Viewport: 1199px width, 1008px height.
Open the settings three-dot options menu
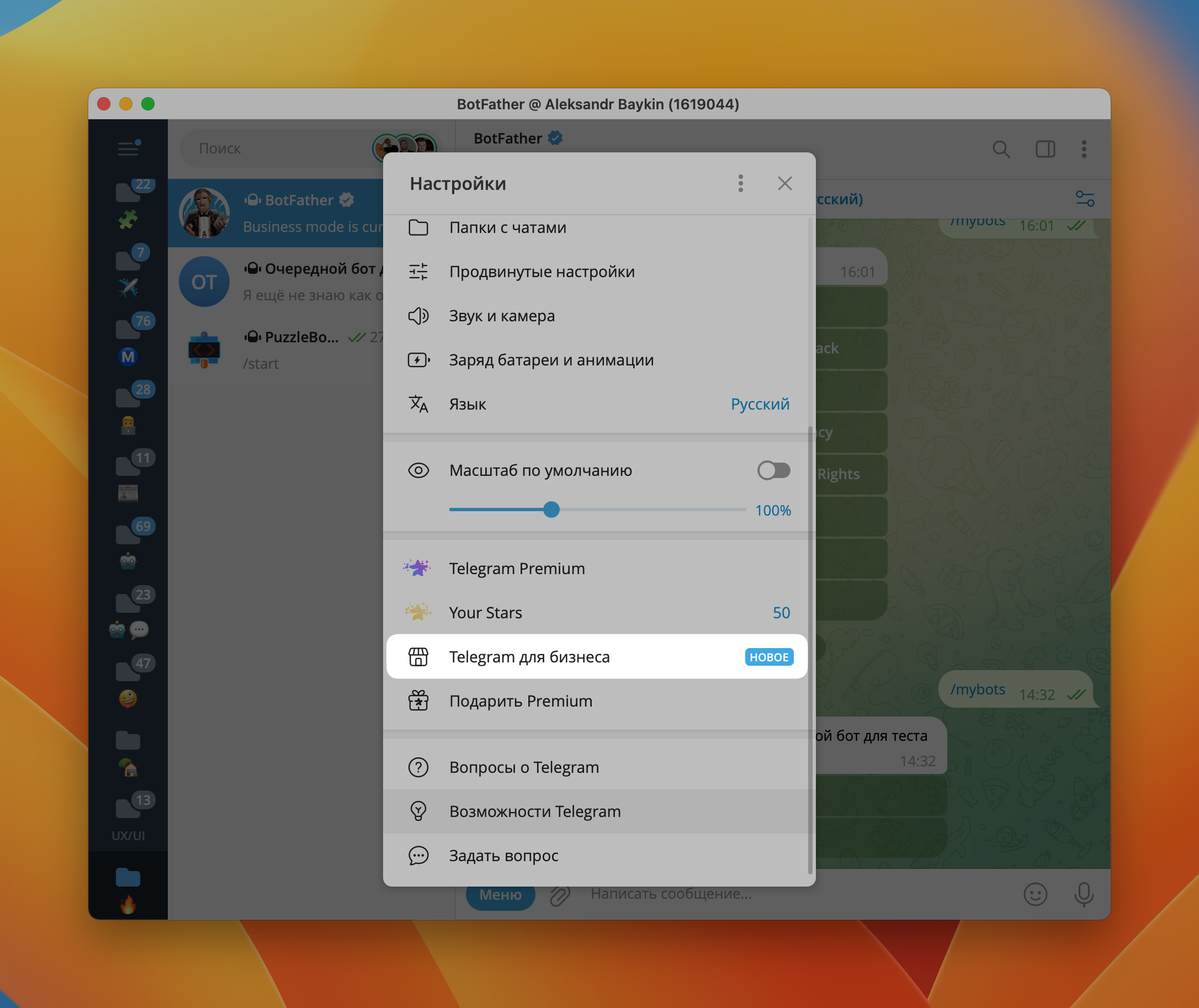click(740, 183)
